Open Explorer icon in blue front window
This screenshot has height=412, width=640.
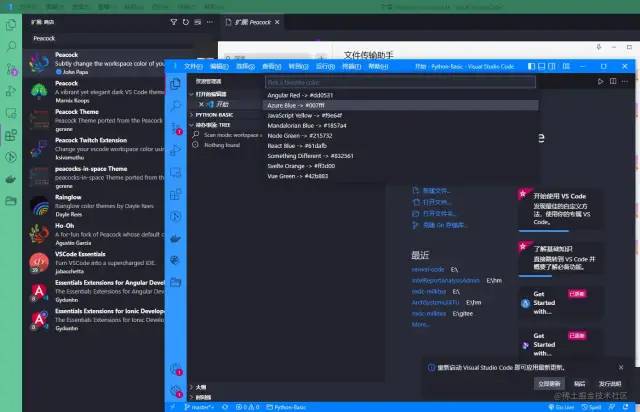tap(176, 84)
